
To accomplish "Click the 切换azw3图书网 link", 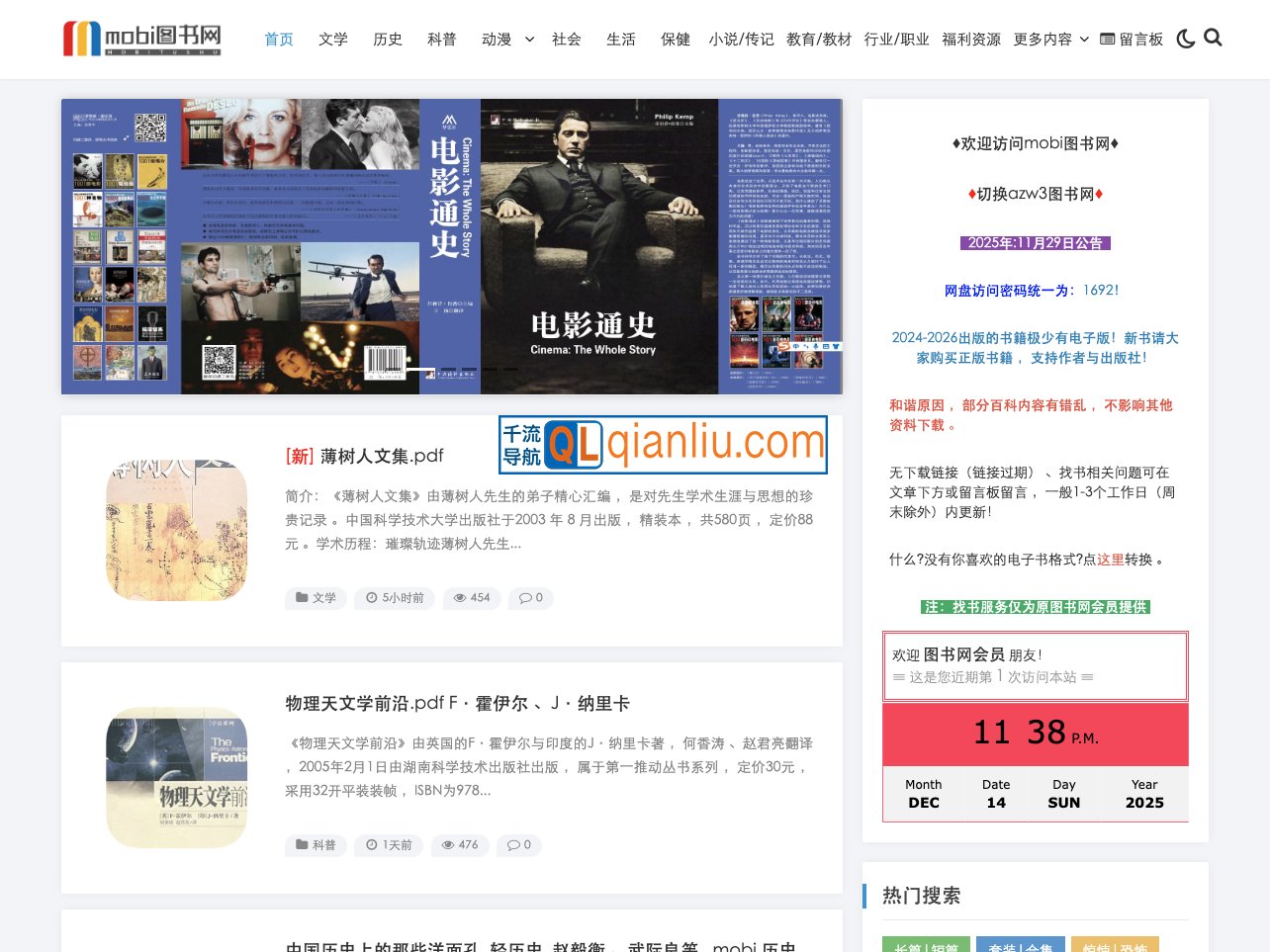I will [x=1034, y=194].
